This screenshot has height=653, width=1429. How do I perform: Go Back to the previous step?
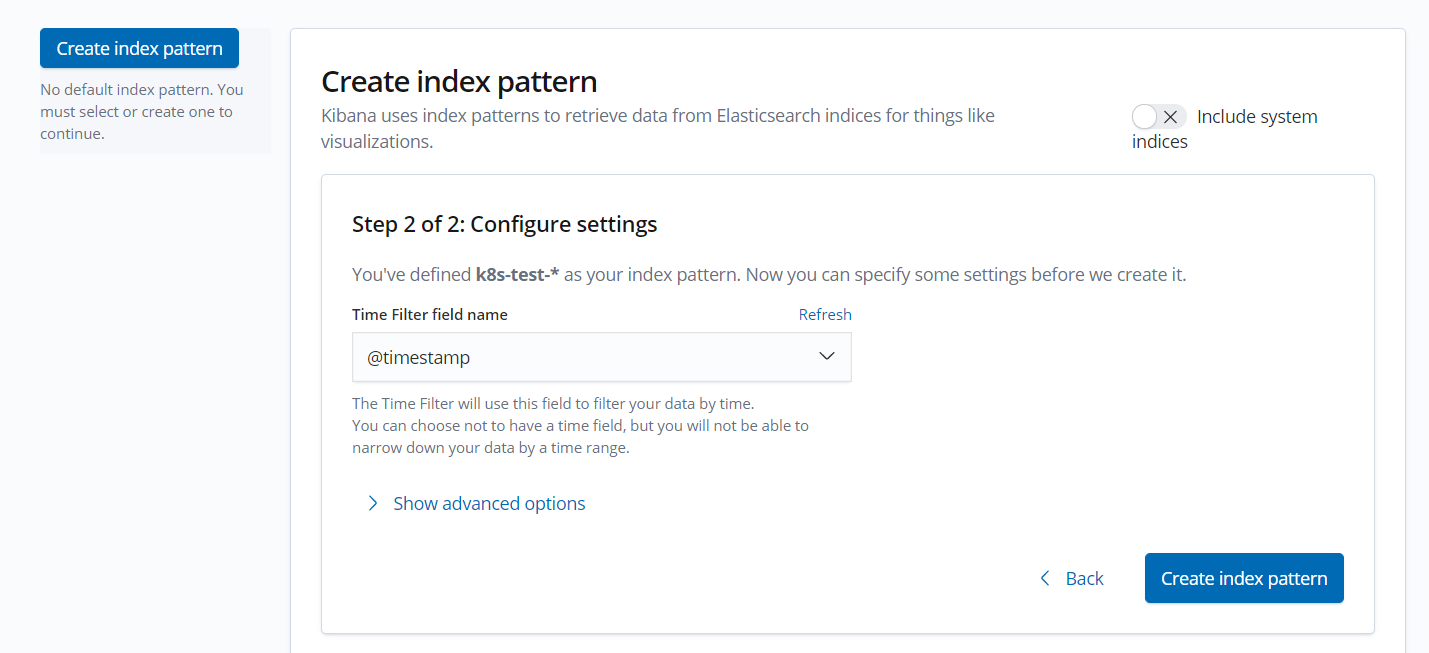click(x=1071, y=578)
